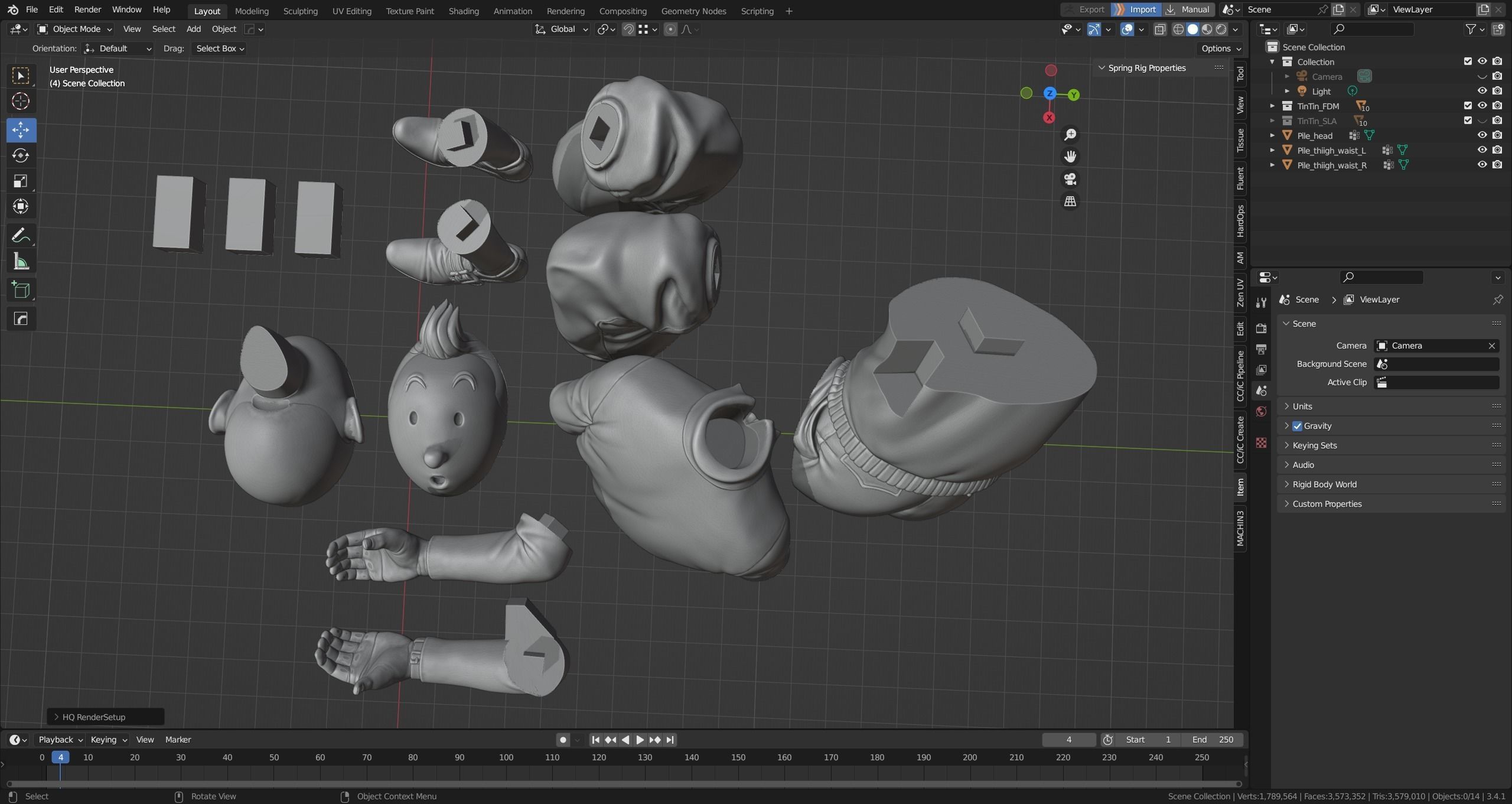The width and height of the screenshot is (1512, 804).
Task: Open the Sculpting workspace tab
Action: click(x=300, y=11)
